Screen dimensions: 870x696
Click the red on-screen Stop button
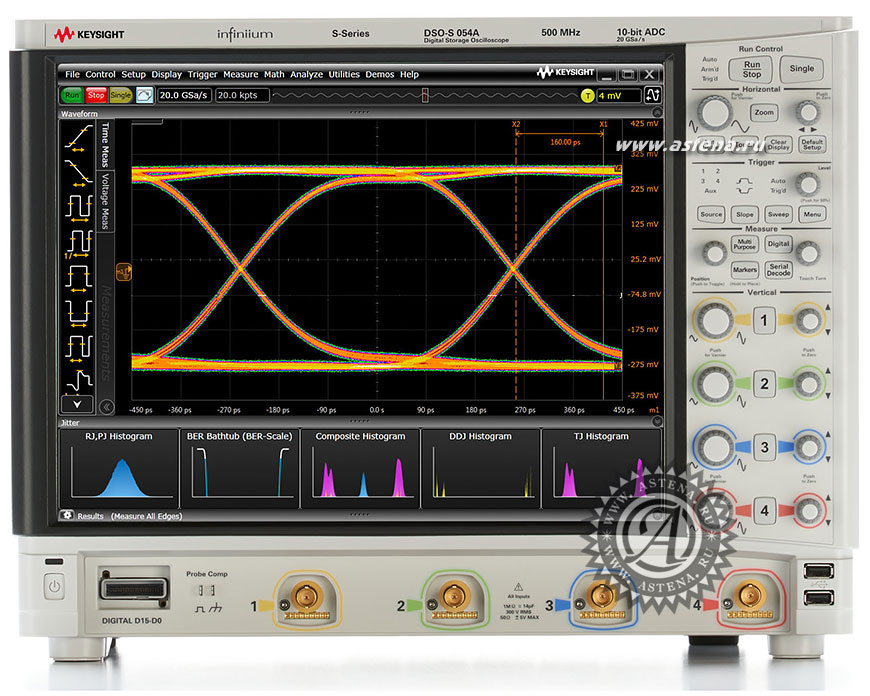pos(95,95)
